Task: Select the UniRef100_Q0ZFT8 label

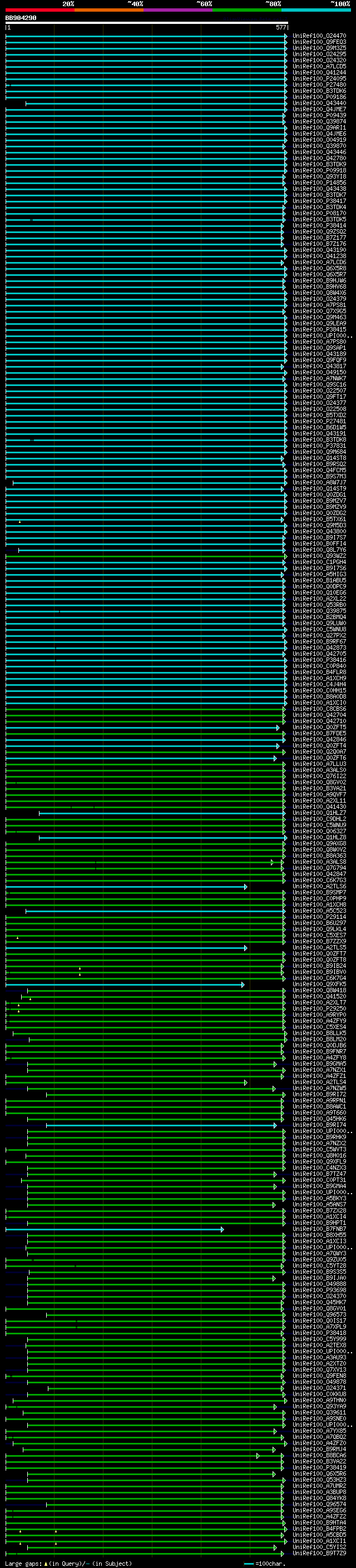Action: pyautogui.click(x=319, y=960)
